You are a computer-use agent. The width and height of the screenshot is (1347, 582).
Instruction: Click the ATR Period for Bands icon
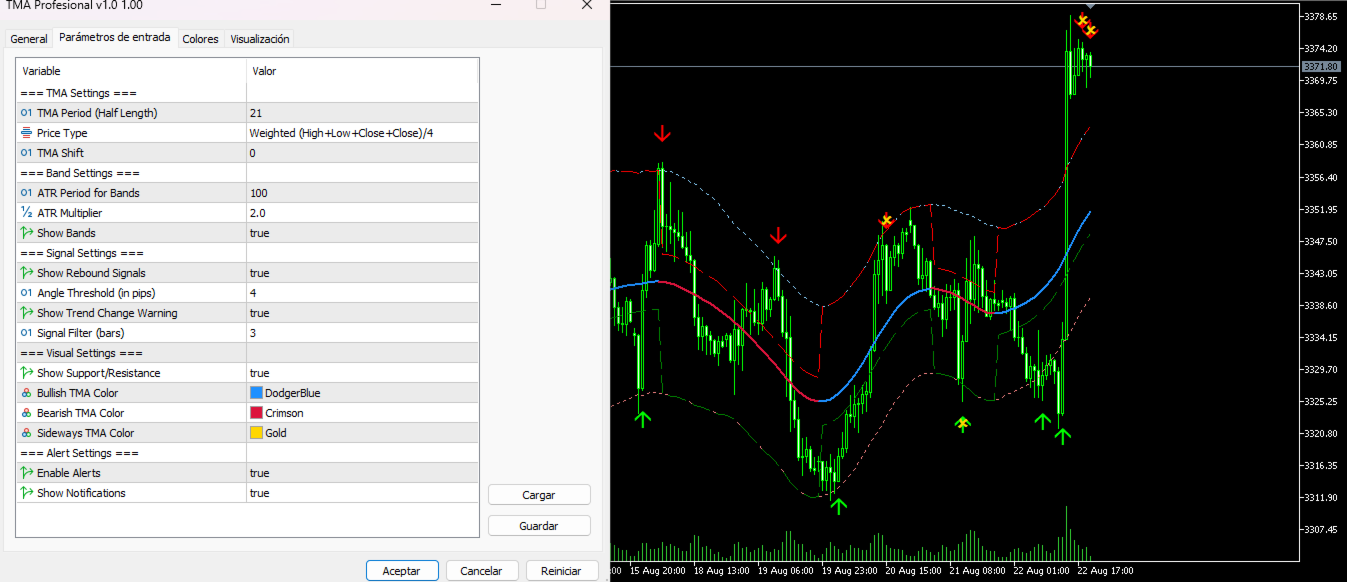pyautogui.click(x=26, y=193)
